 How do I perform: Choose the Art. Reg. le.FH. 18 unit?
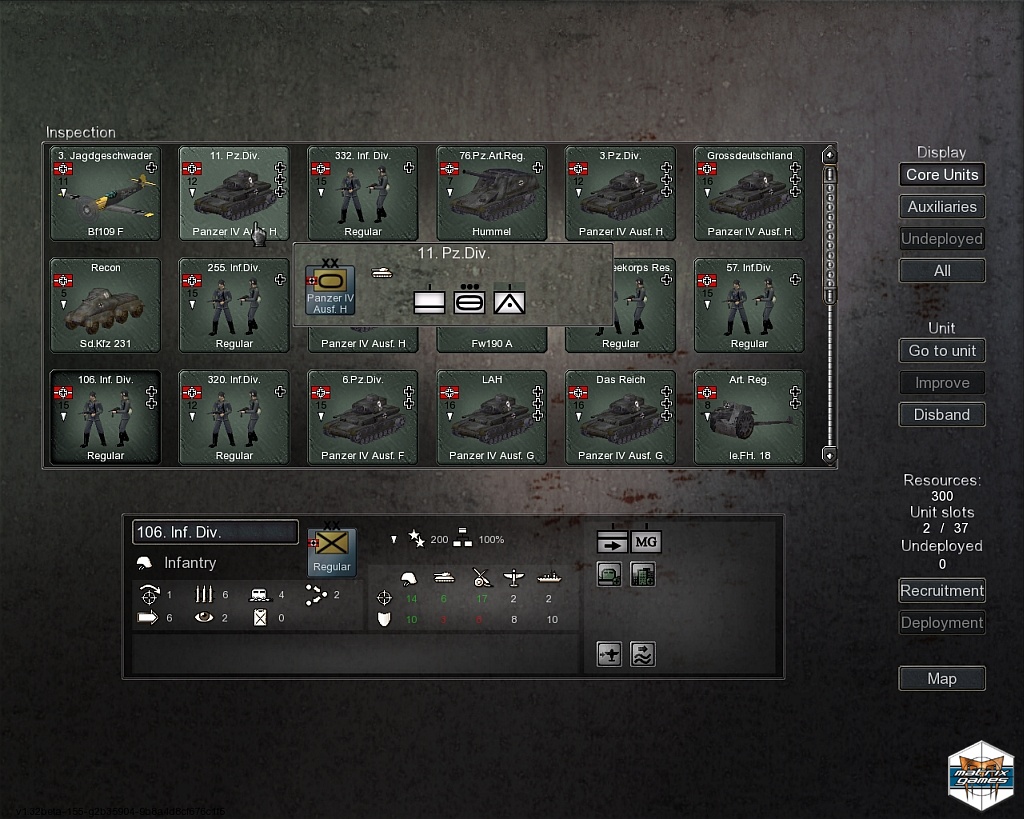point(749,418)
